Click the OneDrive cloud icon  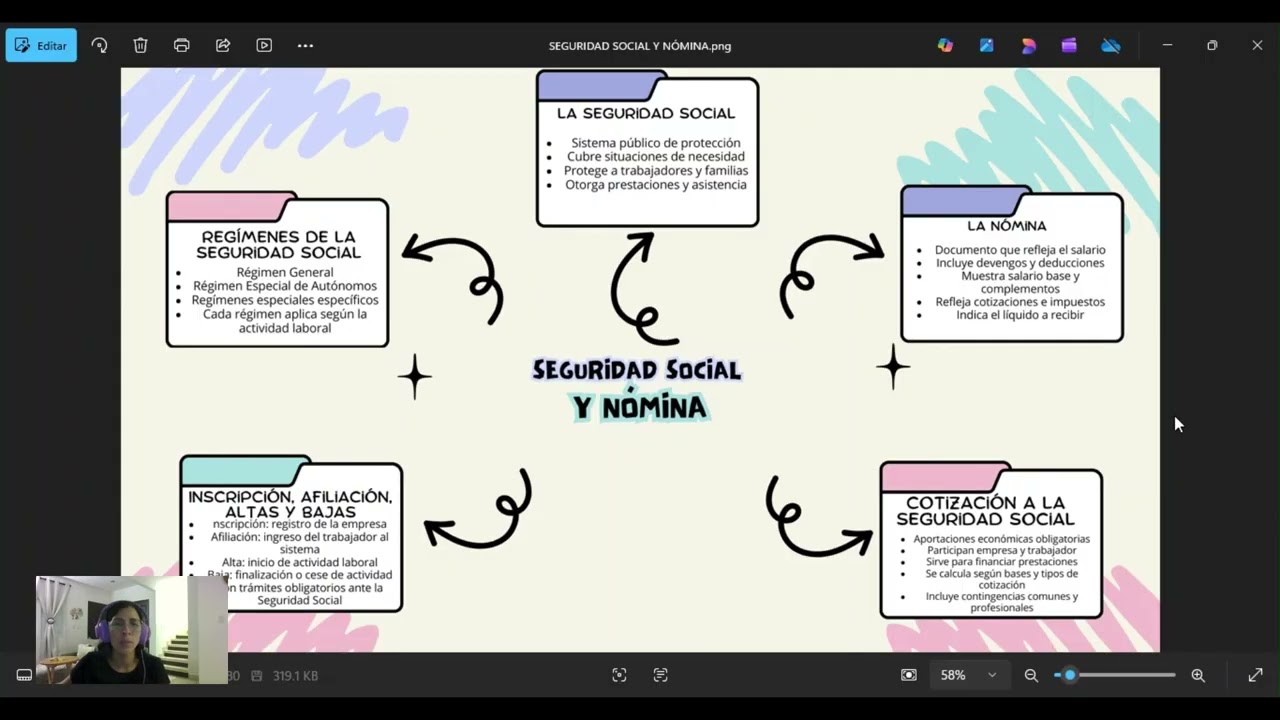1110,45
